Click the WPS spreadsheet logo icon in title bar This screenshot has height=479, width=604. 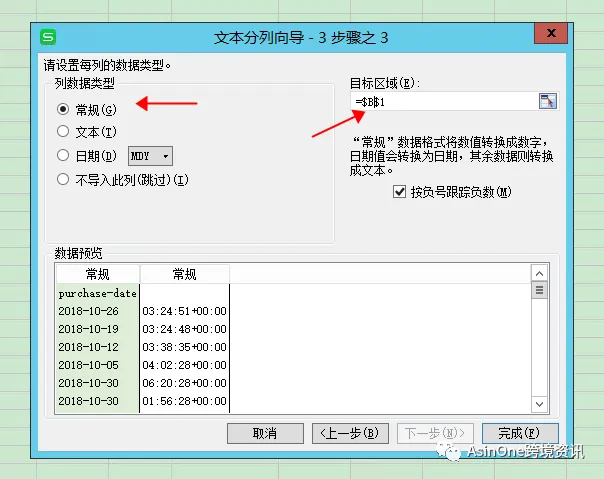48,37
